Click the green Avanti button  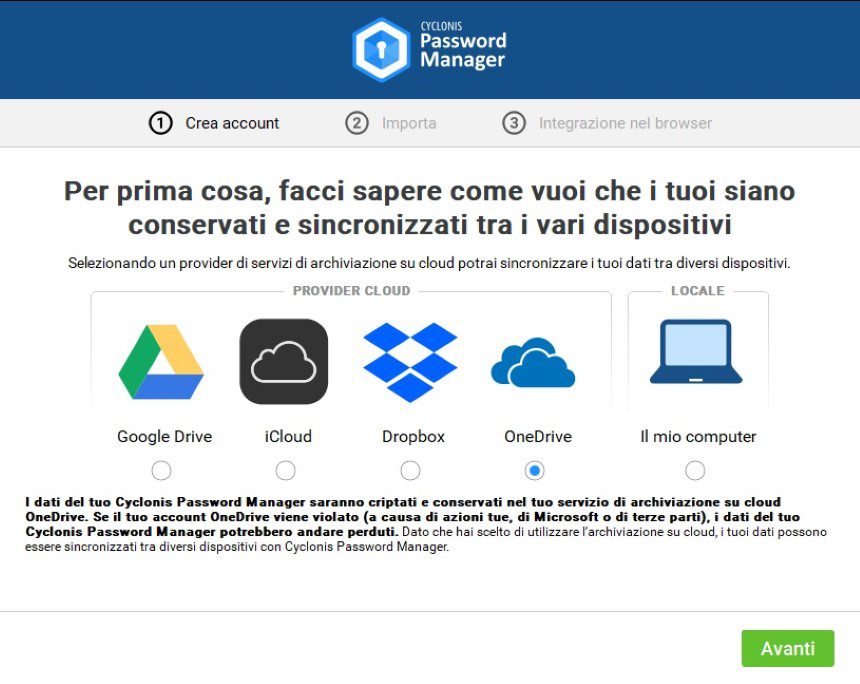[x=788, y=648]
